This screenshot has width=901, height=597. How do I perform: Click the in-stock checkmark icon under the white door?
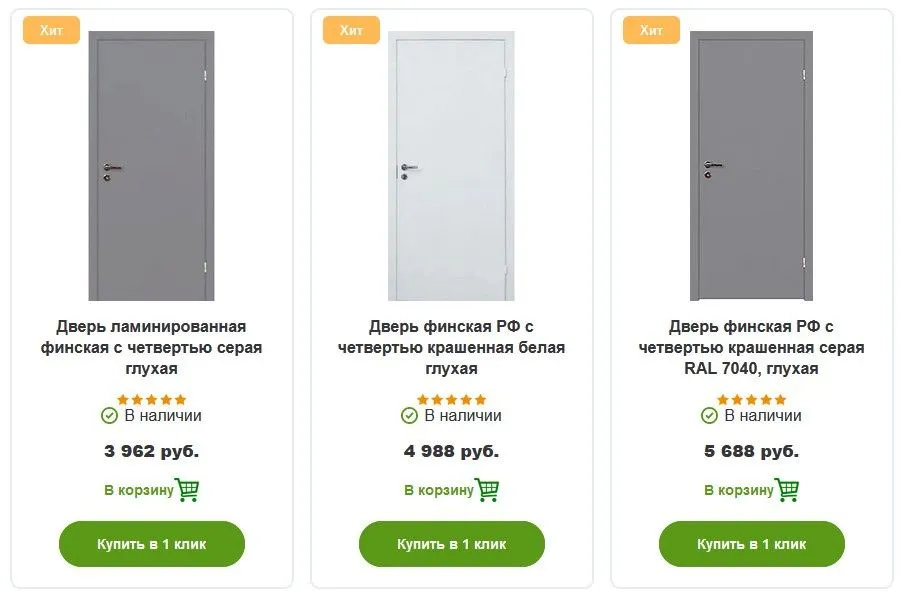(409, 416)
